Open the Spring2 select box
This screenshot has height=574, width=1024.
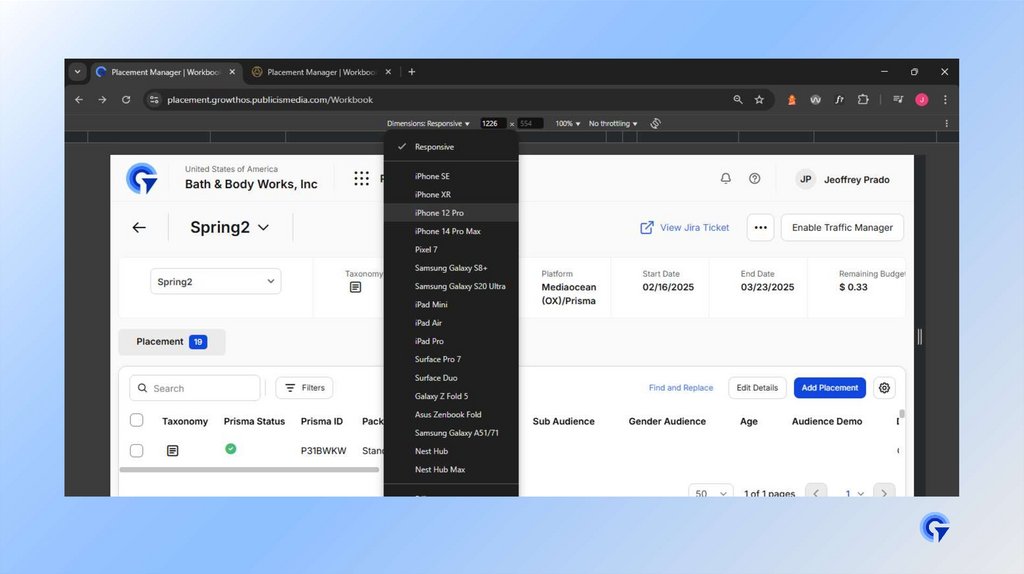point(216,281)
